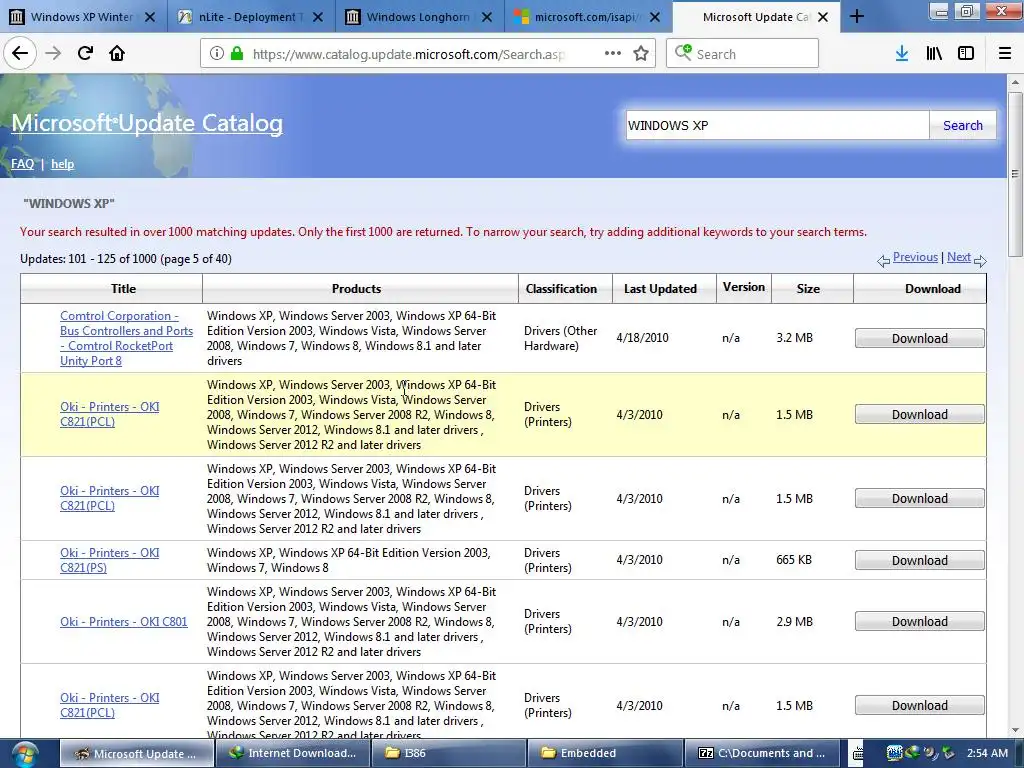Image resolution: width=1024 pixels, height=768 pixels.
Task: Open the Oki - Printers - OKI C801 link
Action: [x=123, y=622]
